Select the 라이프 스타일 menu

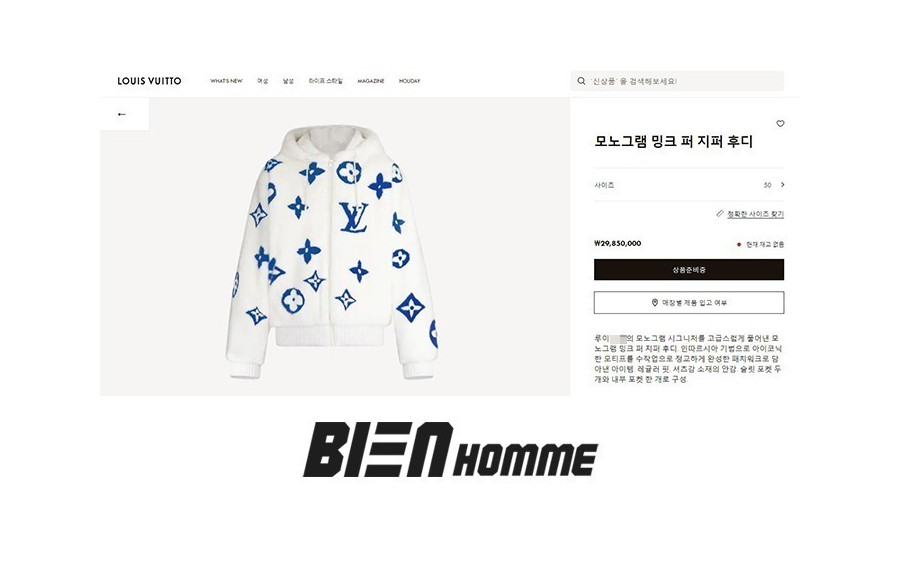pos(325,81)
